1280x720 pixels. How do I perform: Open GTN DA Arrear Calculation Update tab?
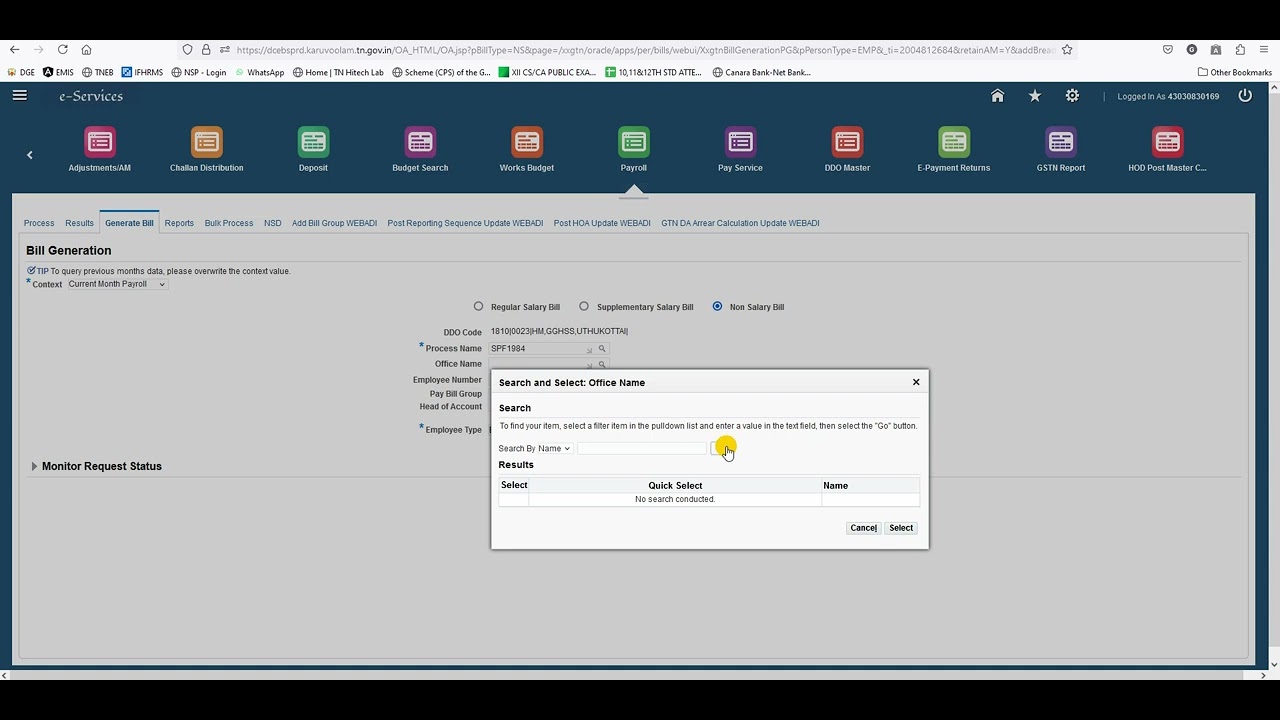(x=740, y=223)
